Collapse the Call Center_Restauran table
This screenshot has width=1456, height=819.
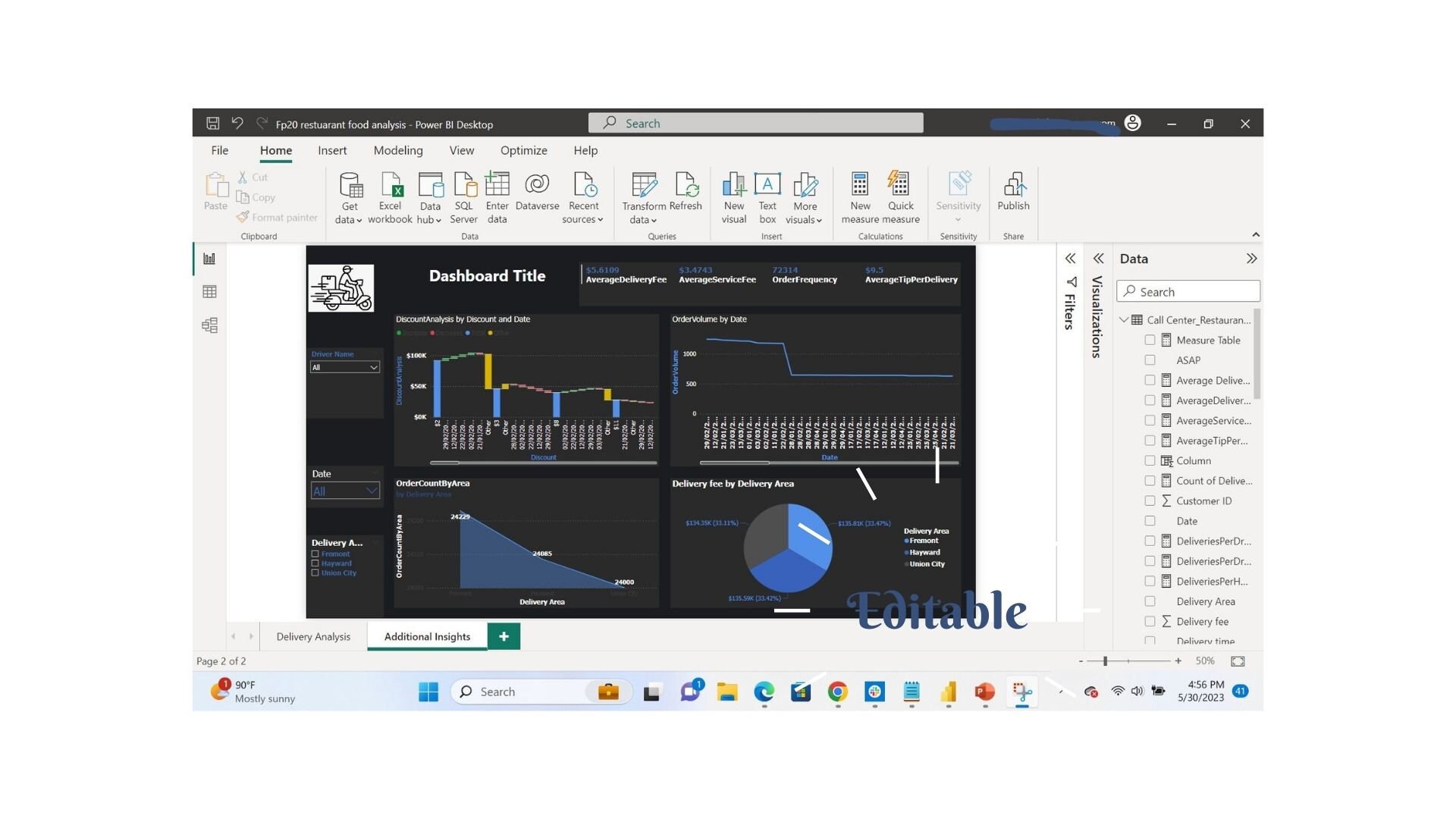point(1124,319)
